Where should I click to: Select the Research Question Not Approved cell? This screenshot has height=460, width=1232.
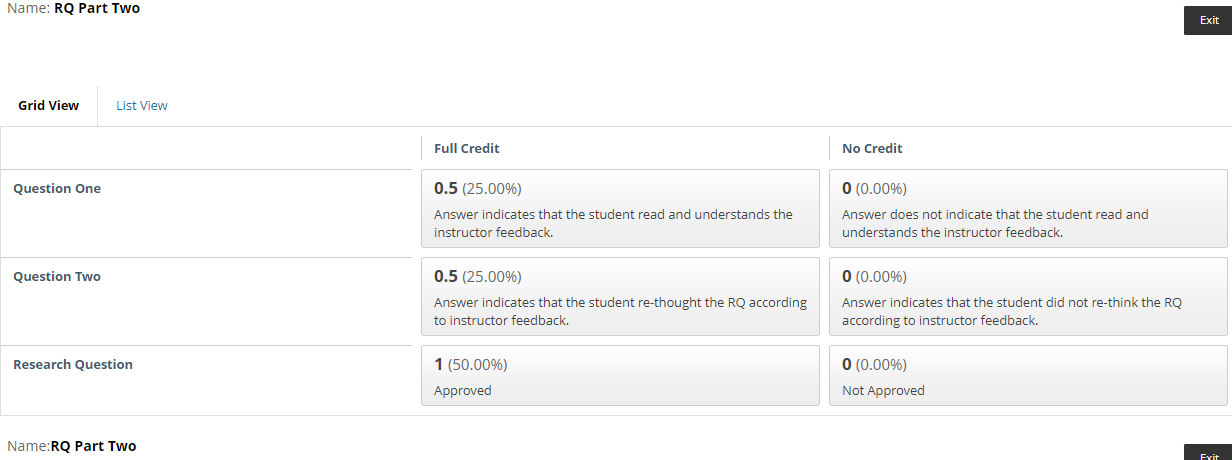1028,376
